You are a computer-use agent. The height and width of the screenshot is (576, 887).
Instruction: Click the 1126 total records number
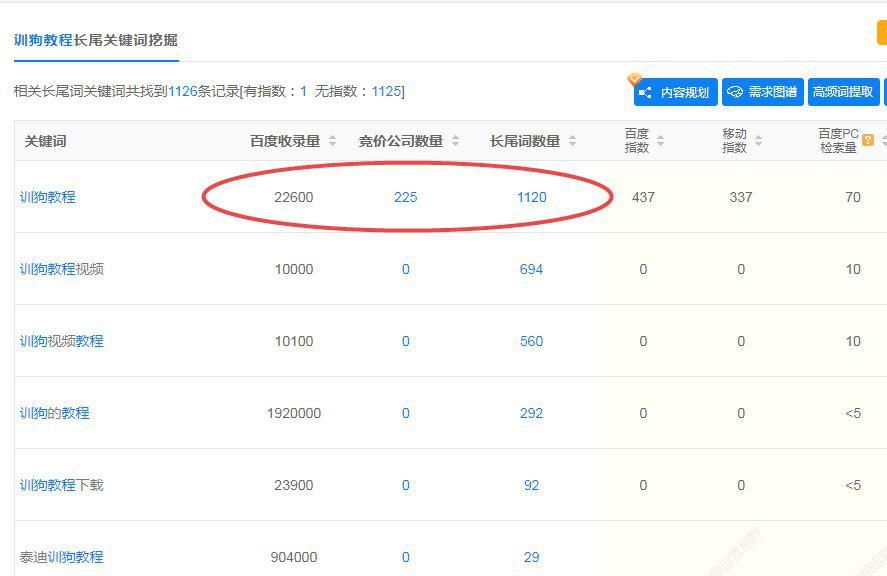pyautogui.click(x=183, y=91)
